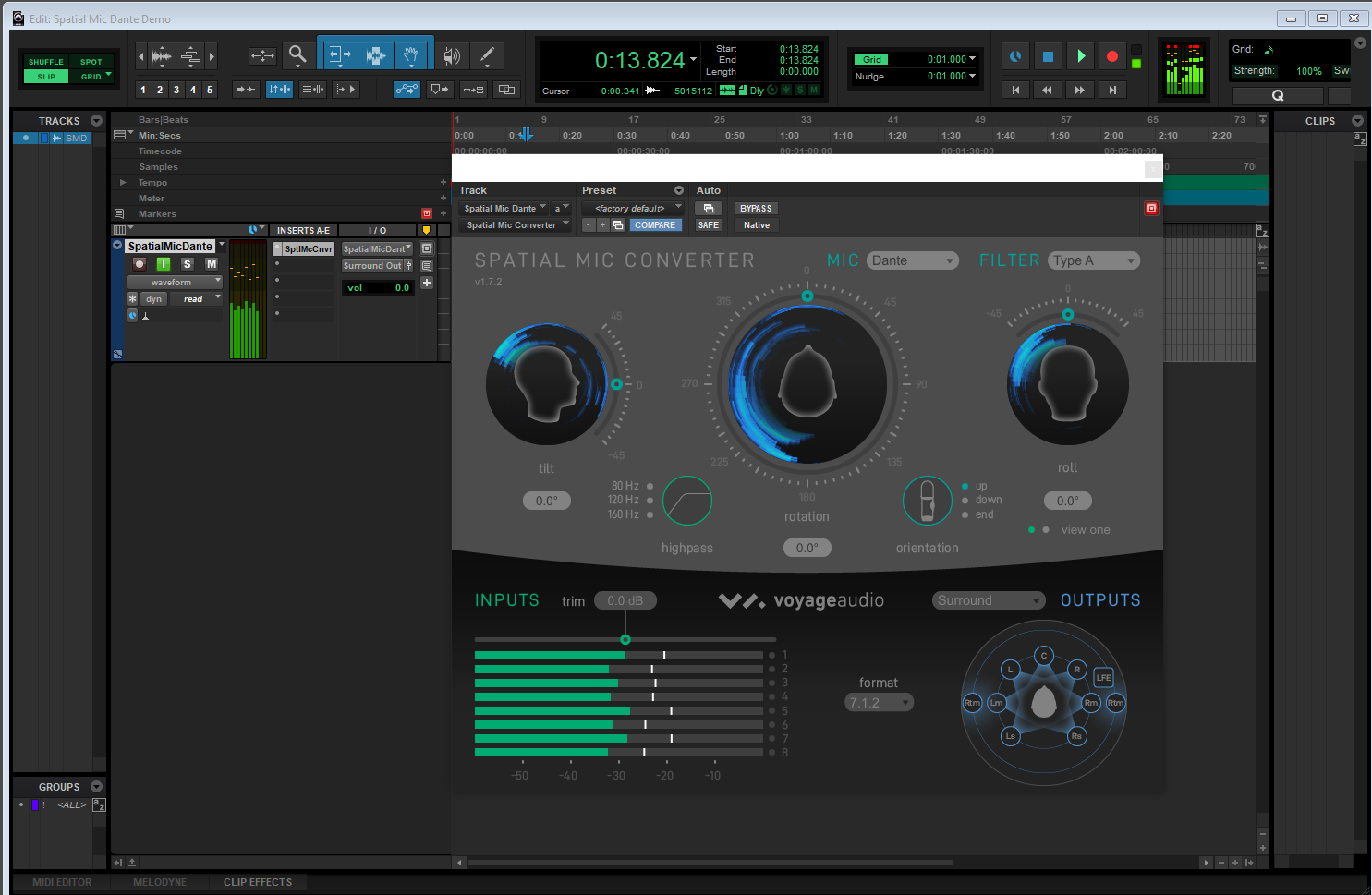Viewport: 1372px width, 895px height.
Task: Click the Play transport button
Action: click(x=1080, y=56)
